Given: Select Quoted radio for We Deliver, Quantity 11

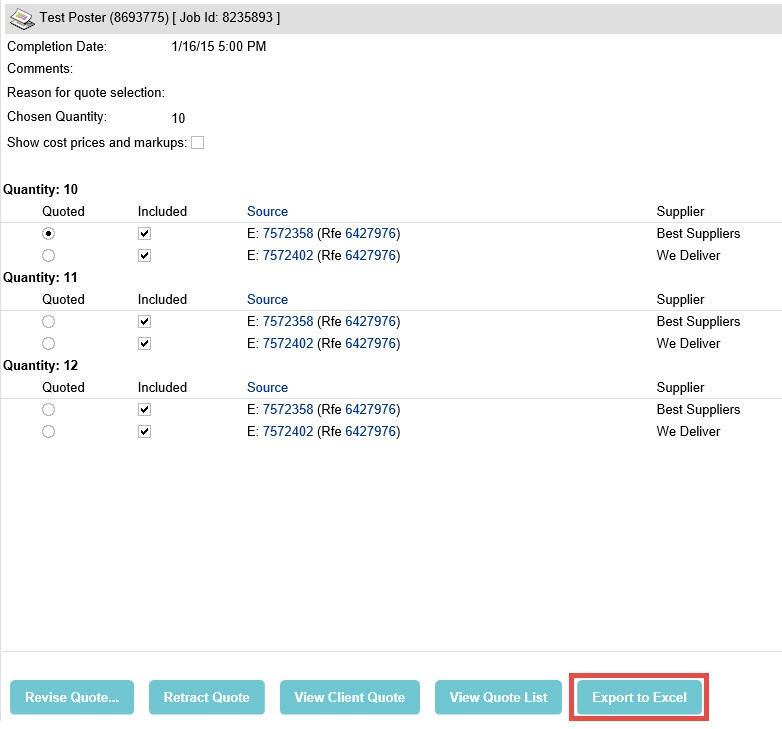Looking at the screenshot, I should 48,344.
